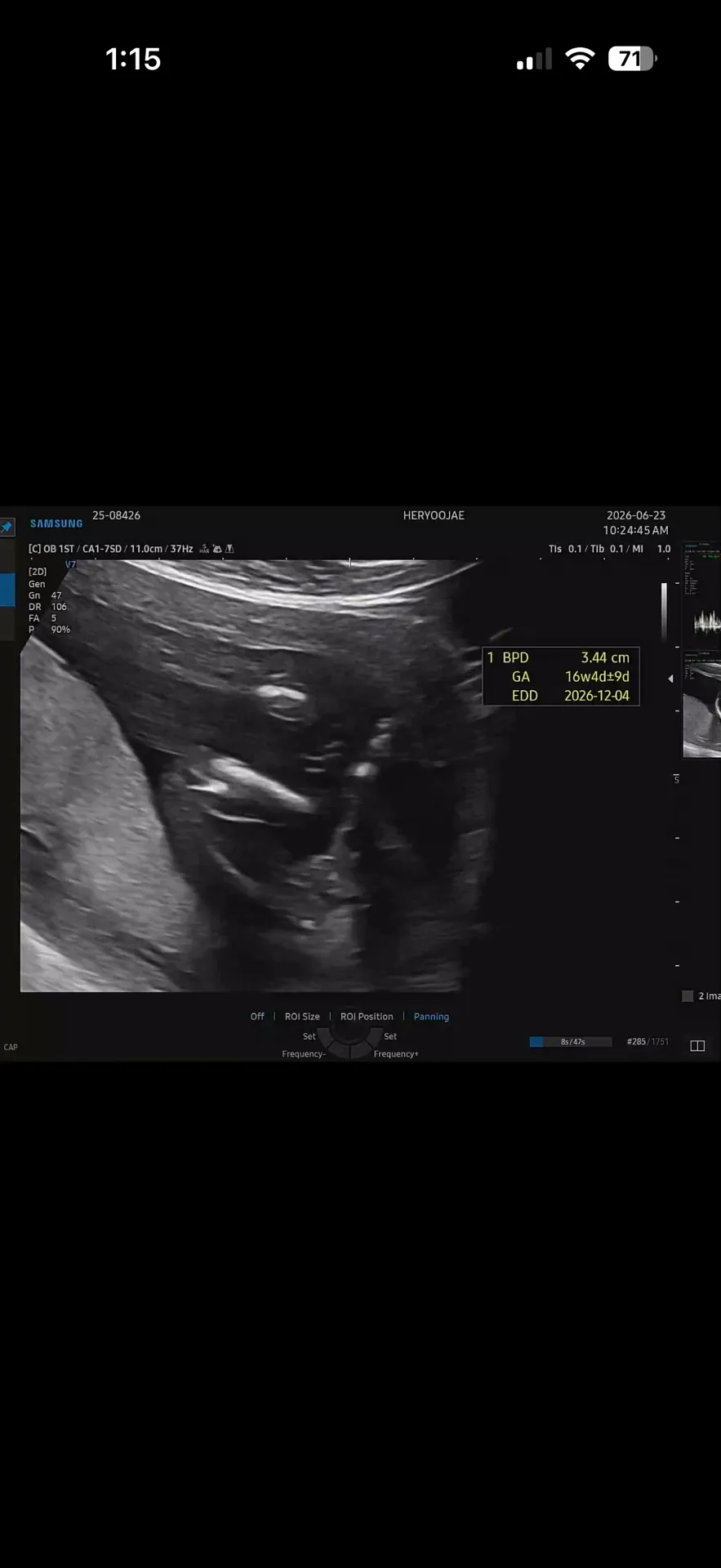Tap the battery indicator showing 71

coord(633,59)
